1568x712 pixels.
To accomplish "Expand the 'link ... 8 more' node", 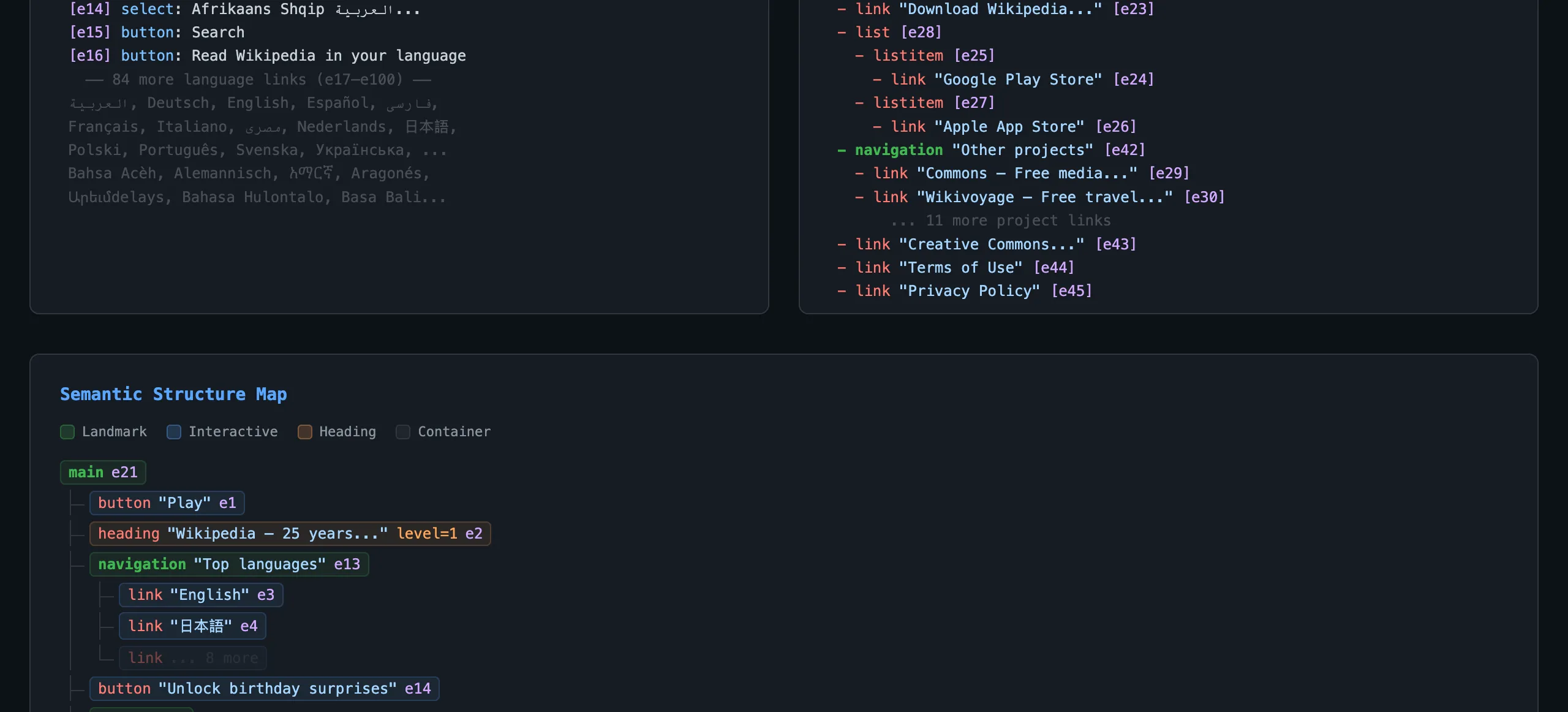I will (192, 657).
